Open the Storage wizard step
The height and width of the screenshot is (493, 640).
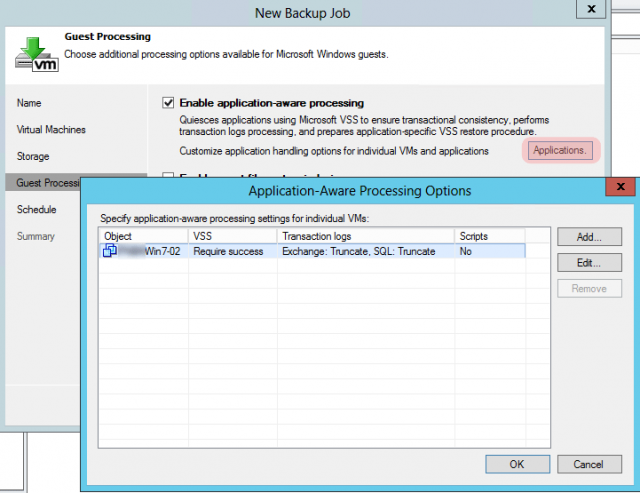[33, 156]
